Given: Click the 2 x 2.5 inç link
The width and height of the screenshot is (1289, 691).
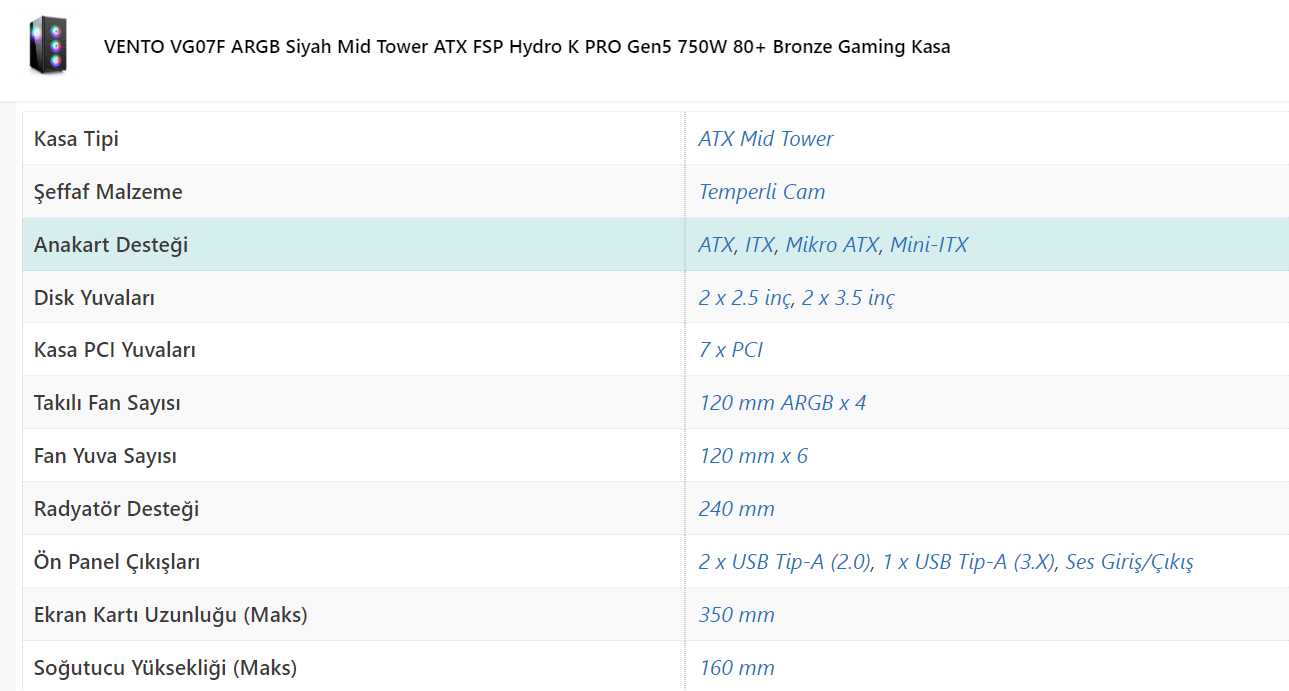Looking at the screenshot, I should point(744,298).
